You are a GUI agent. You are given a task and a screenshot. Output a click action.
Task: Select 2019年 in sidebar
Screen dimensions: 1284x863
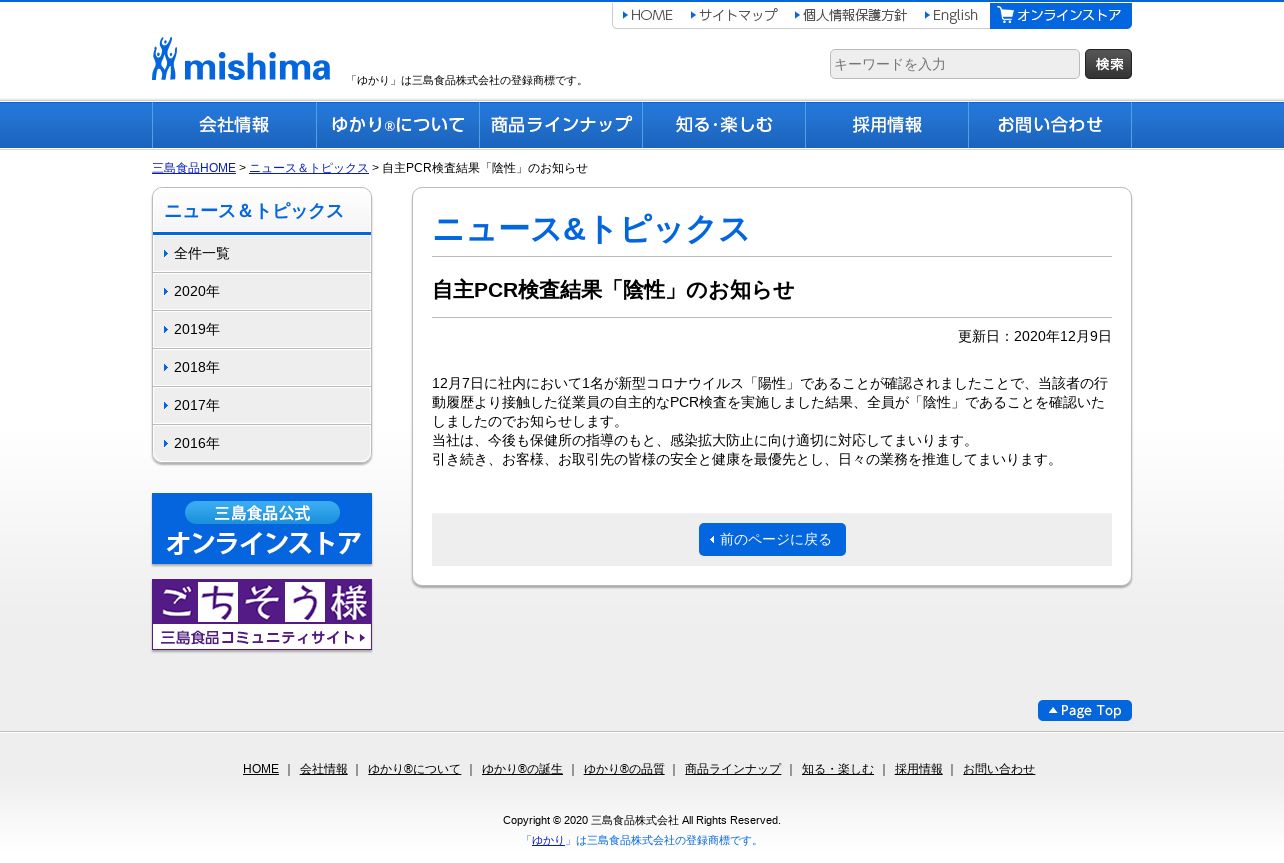coord(262,330)
